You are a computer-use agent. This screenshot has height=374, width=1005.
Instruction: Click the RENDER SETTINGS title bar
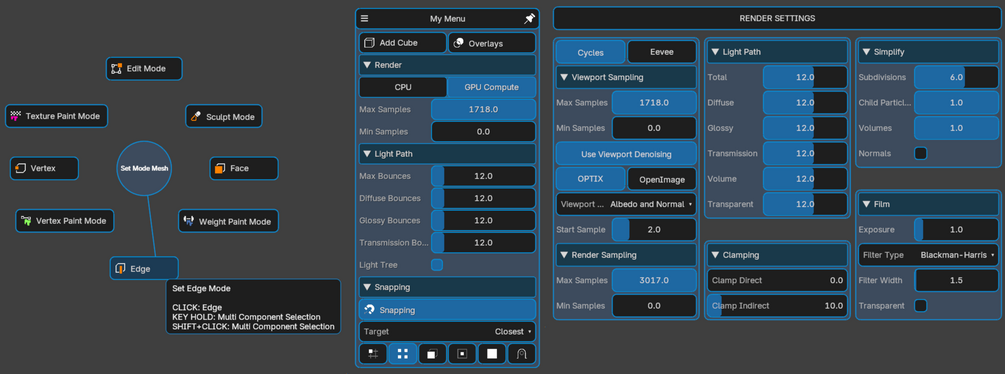click(777, 19)
